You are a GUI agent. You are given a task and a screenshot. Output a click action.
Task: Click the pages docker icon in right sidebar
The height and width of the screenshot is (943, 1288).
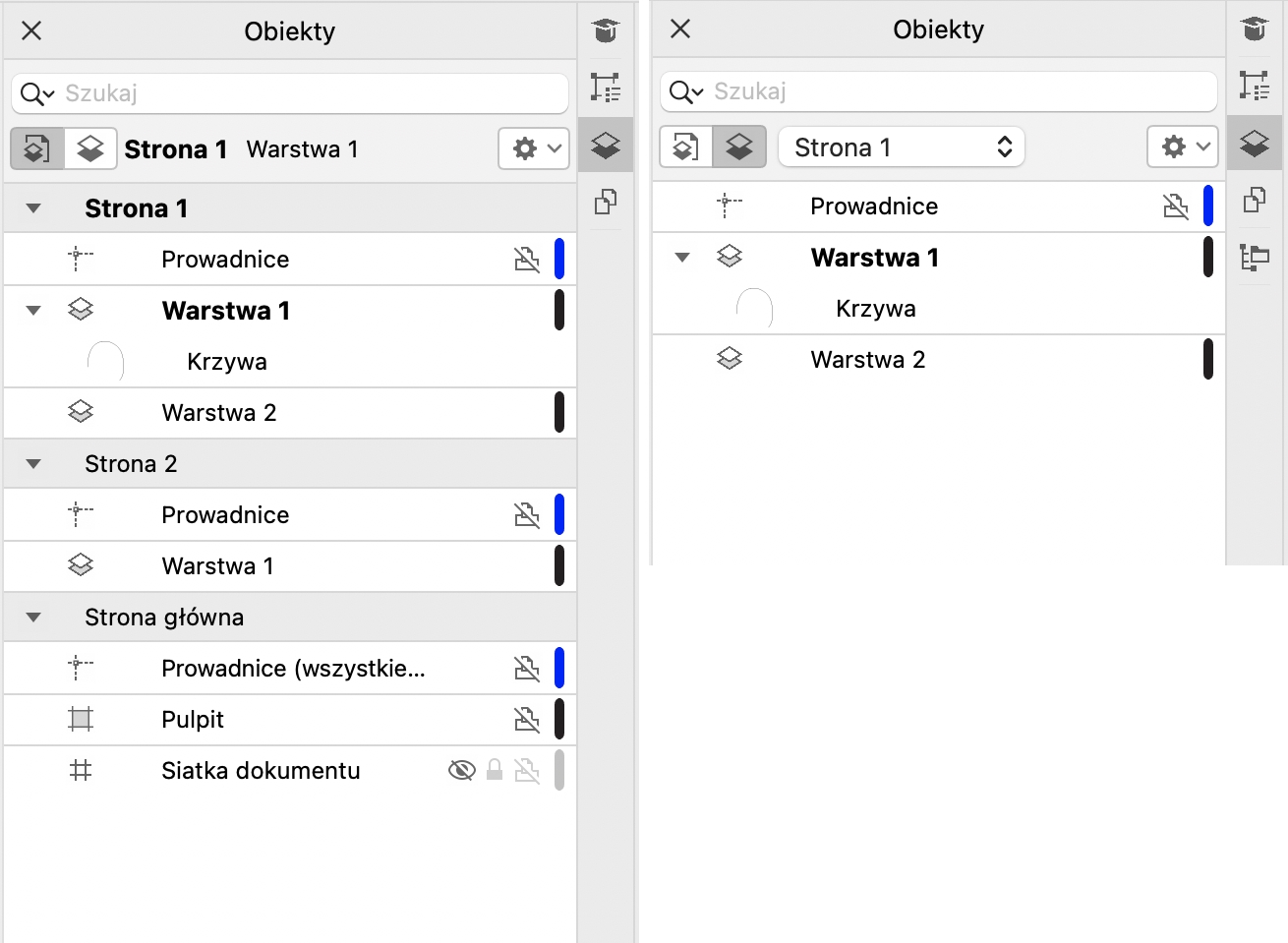(x=1255, y=200)
